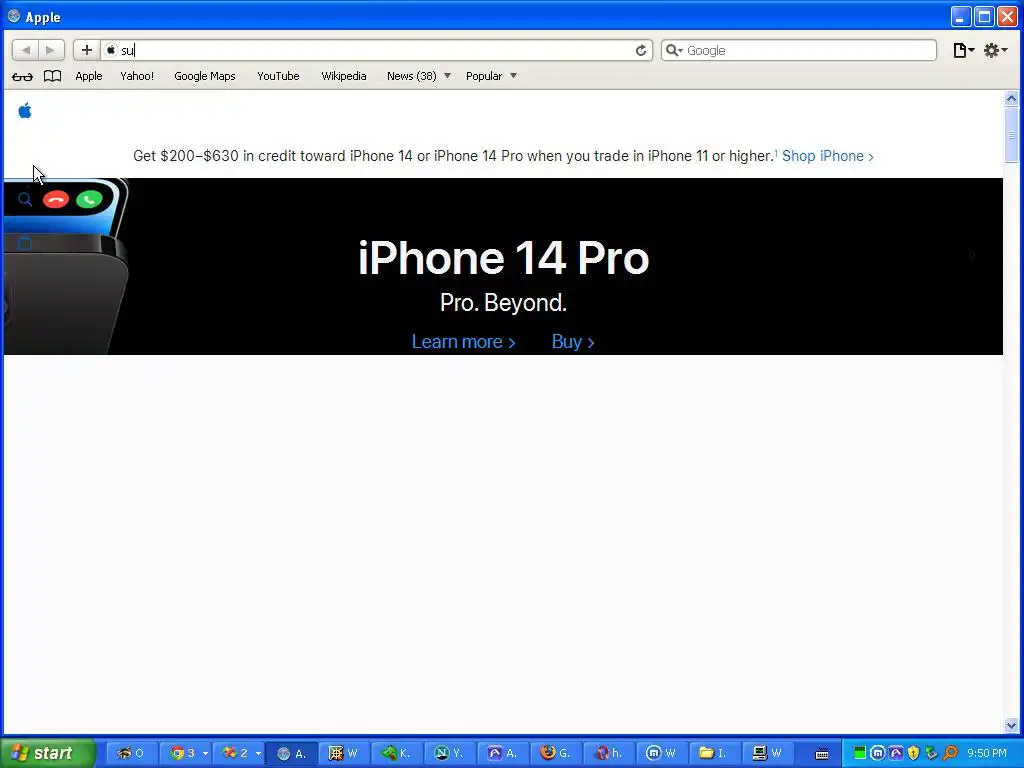Click the Google search magnifier dropdown
1024x768 pixels.
(674, 50)
